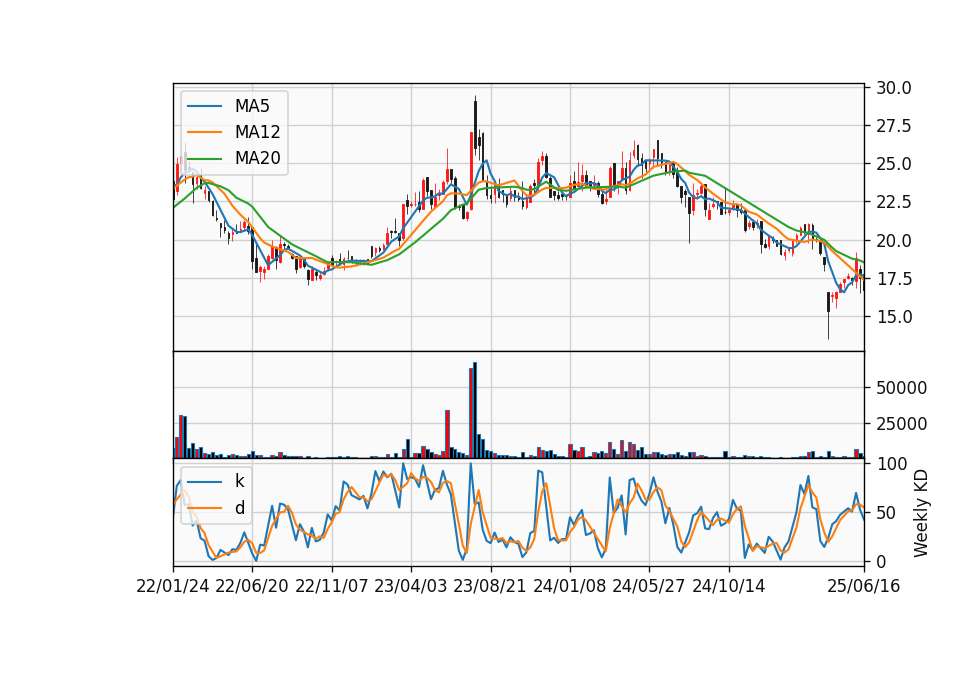The height and width of the screenshot is (690, 960).
Task: Click the 17.5 price axis label
Action: [x=893, y=279]
